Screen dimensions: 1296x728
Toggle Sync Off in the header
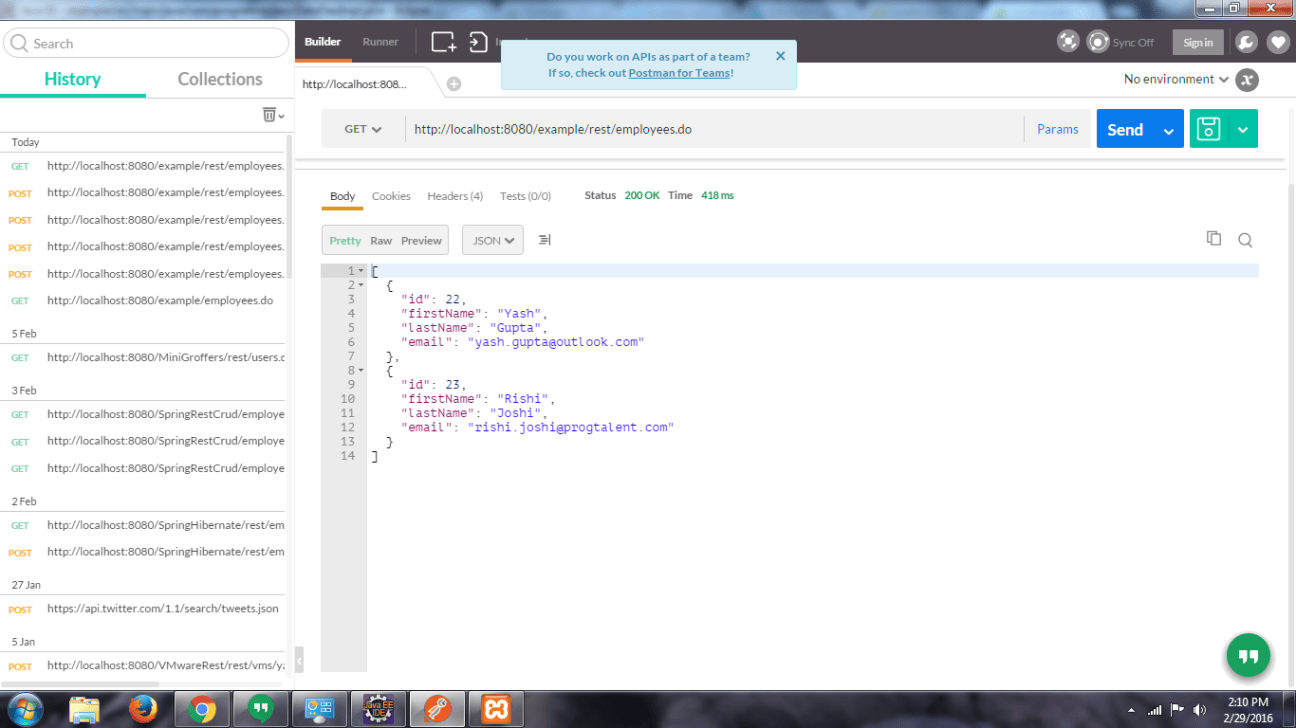(x=1121, y=42)
